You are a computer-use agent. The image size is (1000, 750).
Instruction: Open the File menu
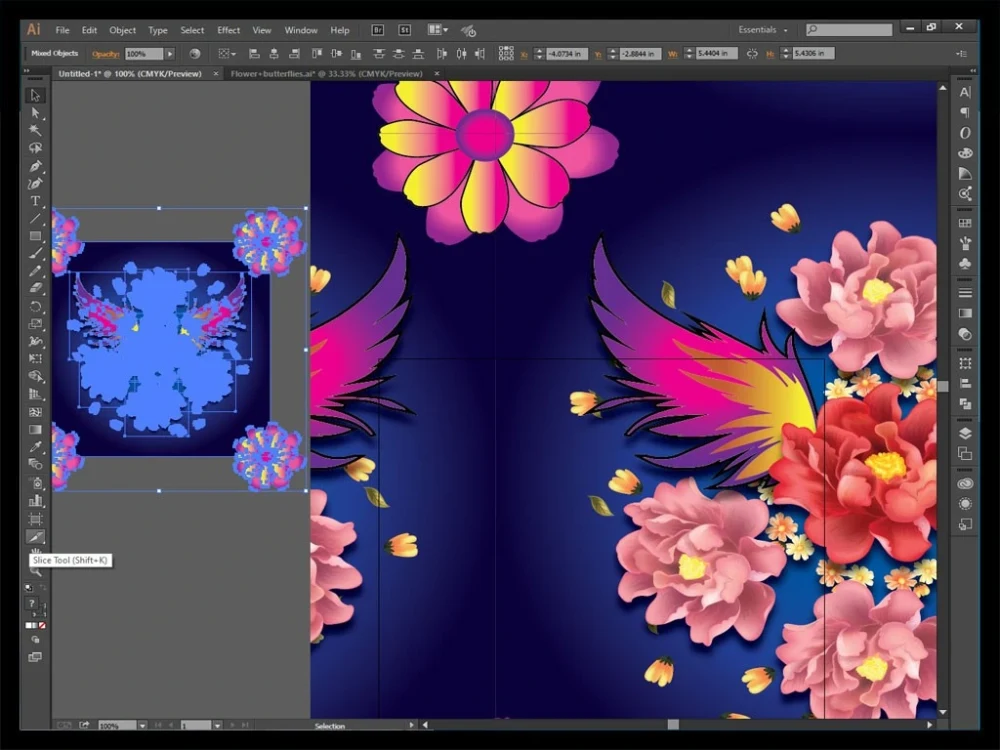point(62,30)
